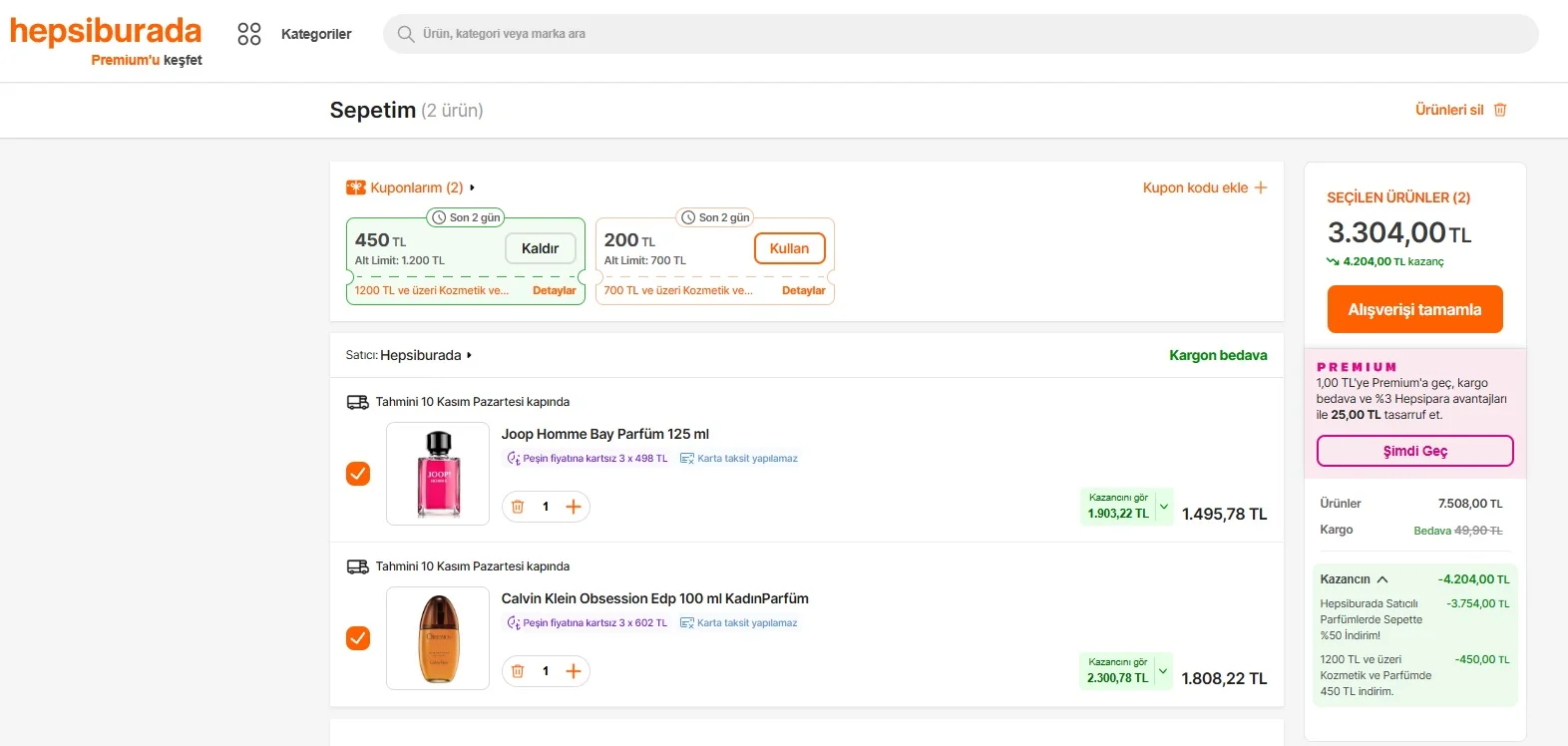Viewport: 1568px width, 746px height.
Task: Open Premium'u keşfet link
Action: (147, 60)
